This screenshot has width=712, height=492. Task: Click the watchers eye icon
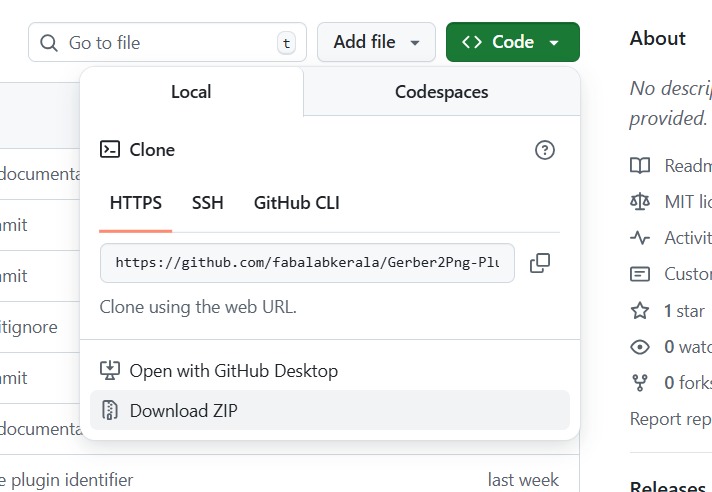click(640, 347)
